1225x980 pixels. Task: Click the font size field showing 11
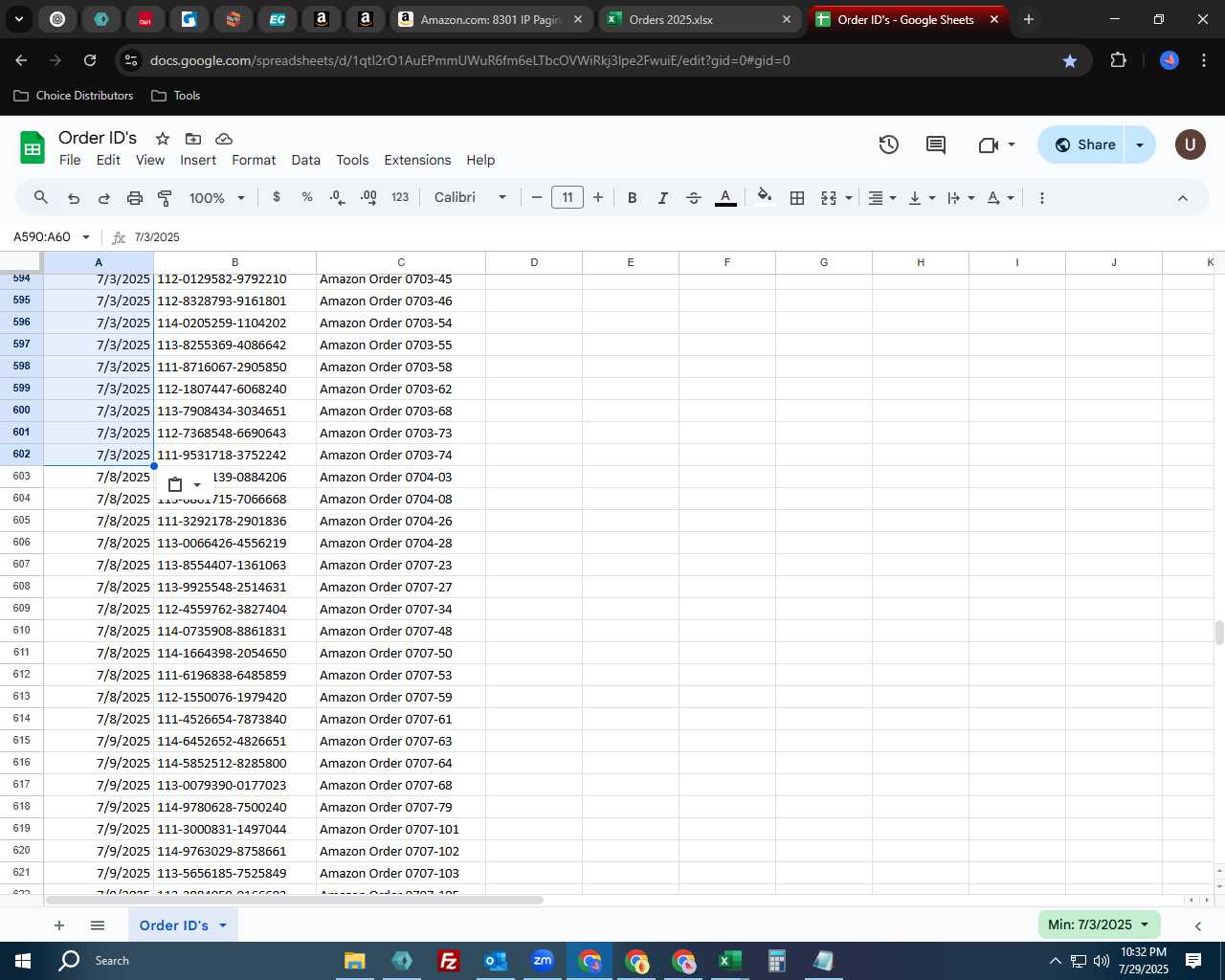pyautogui.click(x=568, y=197)
